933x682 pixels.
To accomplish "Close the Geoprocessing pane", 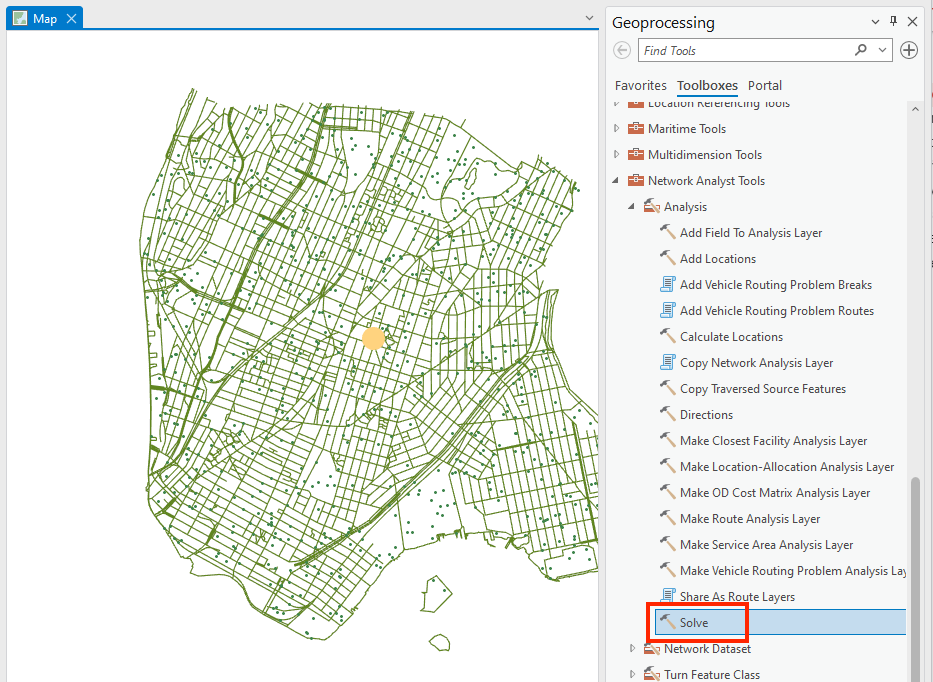I will 912,22.
